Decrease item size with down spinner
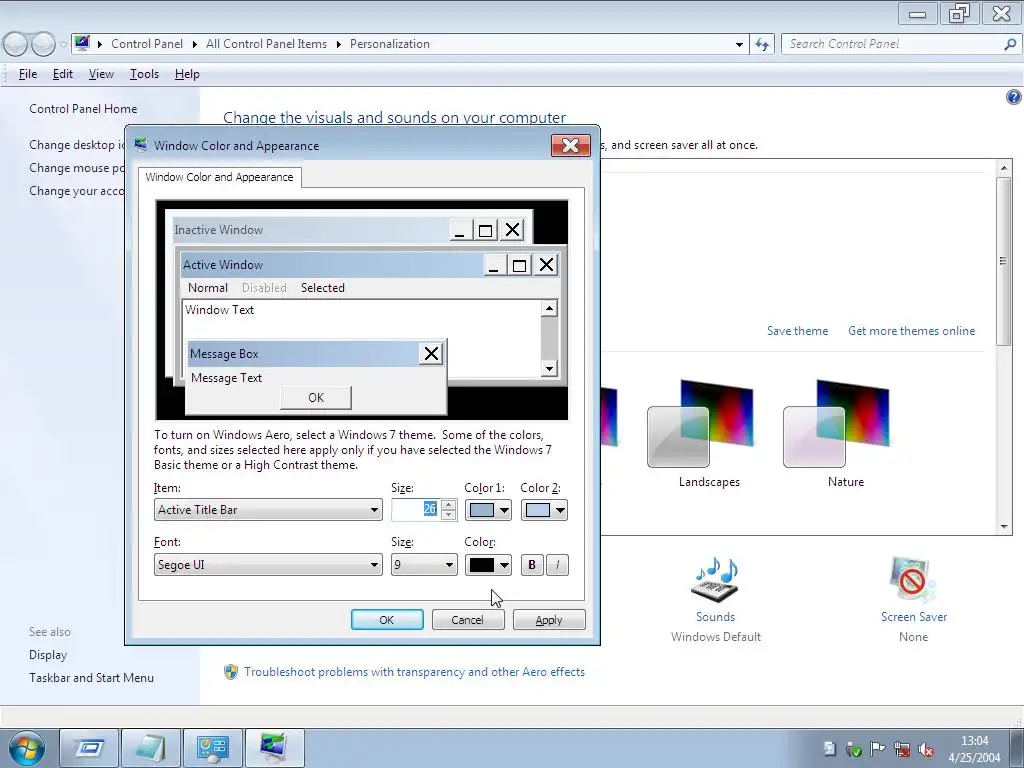This screenshot has height=768, width=1024. click(449, 515)
